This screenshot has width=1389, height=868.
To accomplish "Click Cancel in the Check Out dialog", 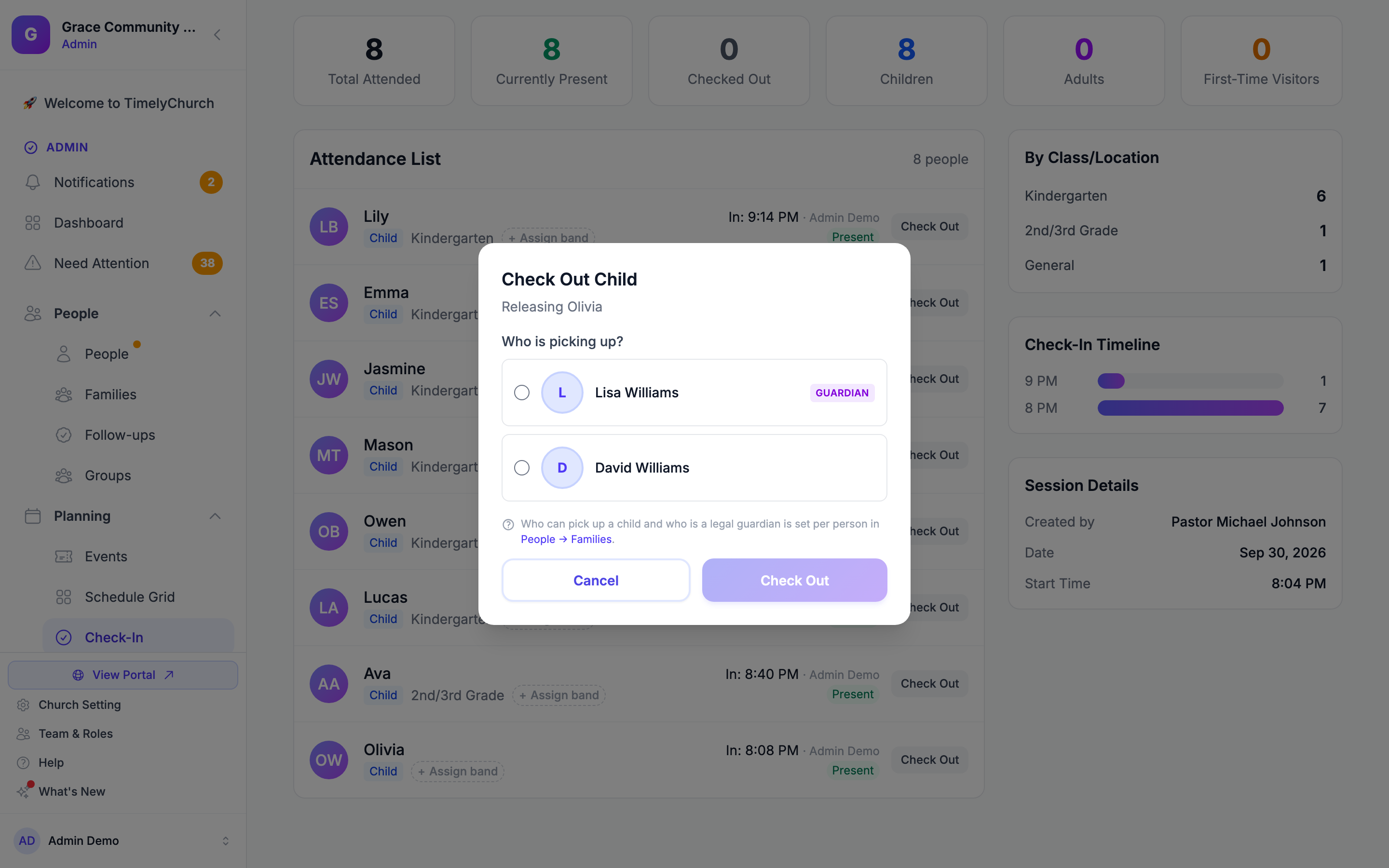I will 596,581.
